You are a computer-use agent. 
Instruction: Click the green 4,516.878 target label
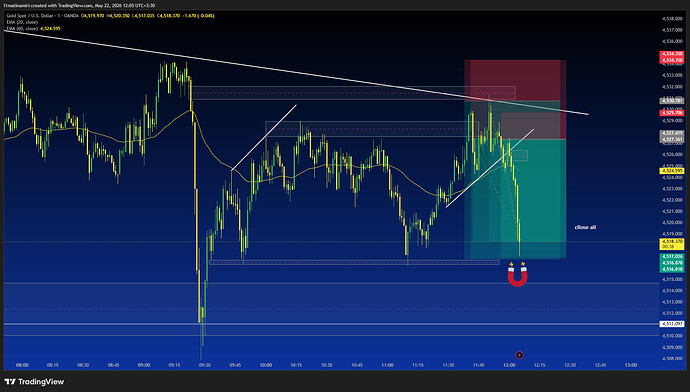click(672, 263)
